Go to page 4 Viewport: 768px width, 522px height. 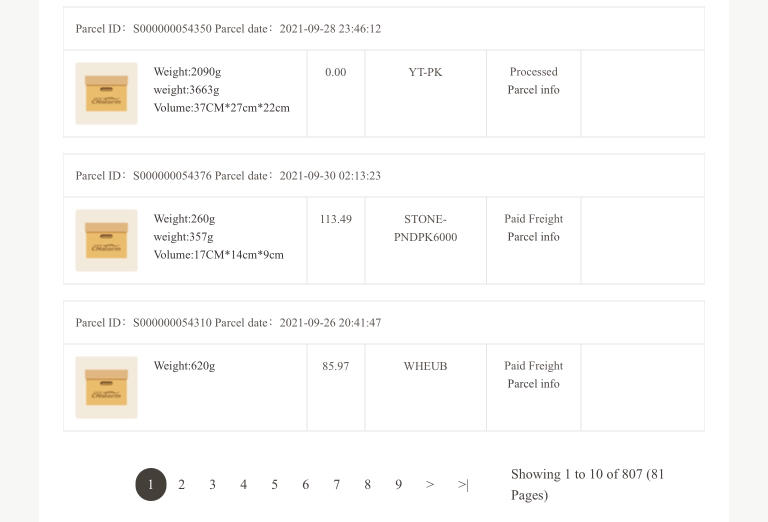tap(243, 485)
